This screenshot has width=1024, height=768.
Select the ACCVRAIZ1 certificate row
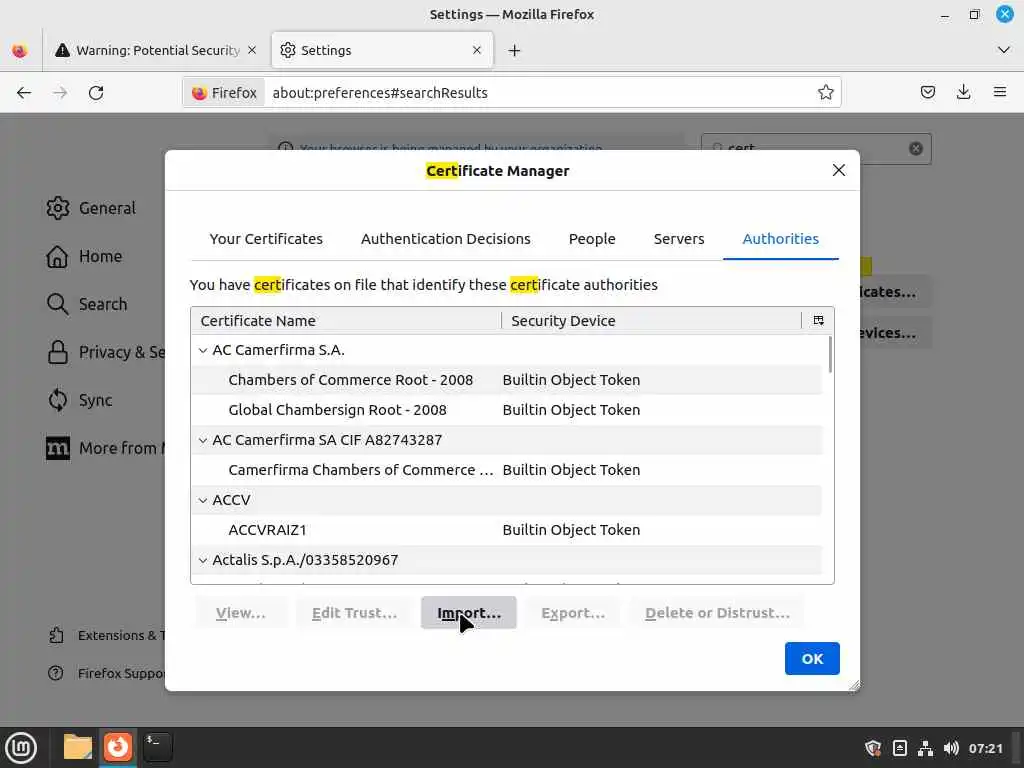(506, 530)
